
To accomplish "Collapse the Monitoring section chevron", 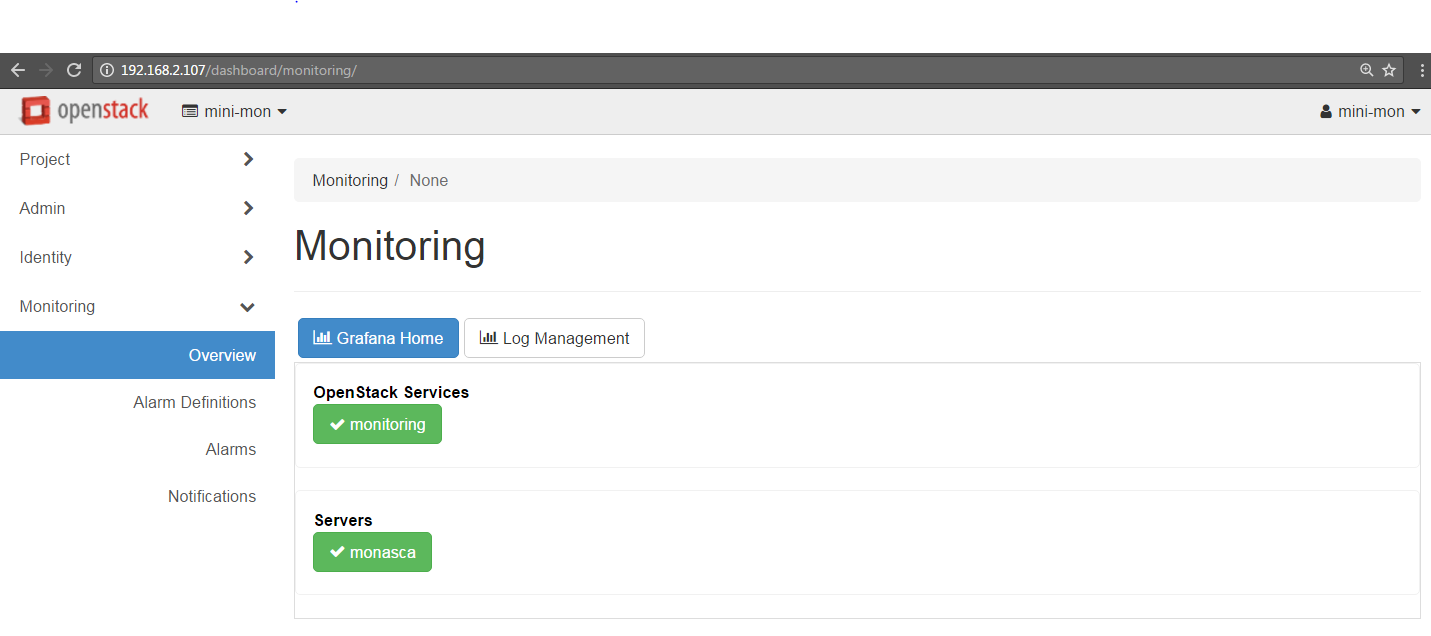I will [248, 307].
